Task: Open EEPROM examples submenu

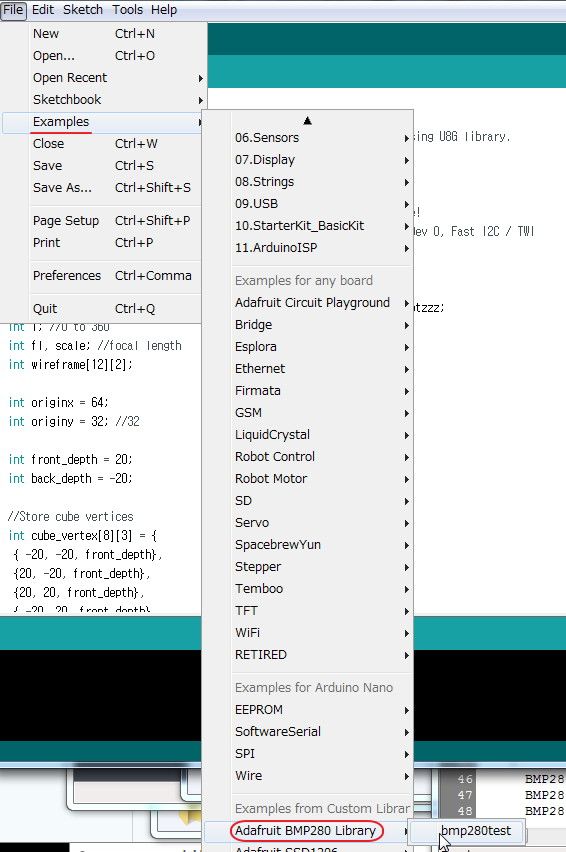Action: pos(308,710)
